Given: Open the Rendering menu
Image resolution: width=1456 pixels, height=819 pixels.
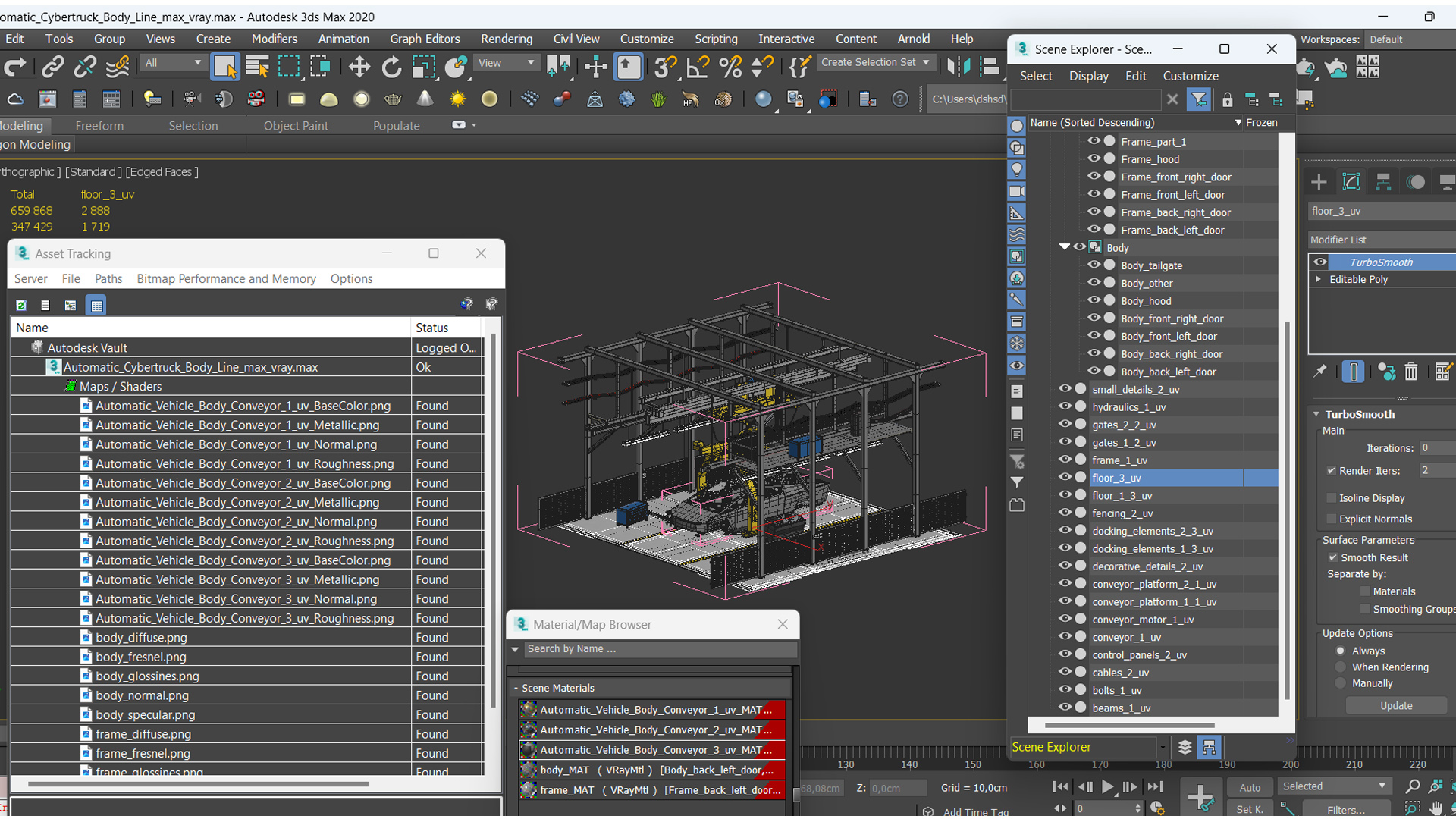Looking at the screenshot, I should [506, 39].
